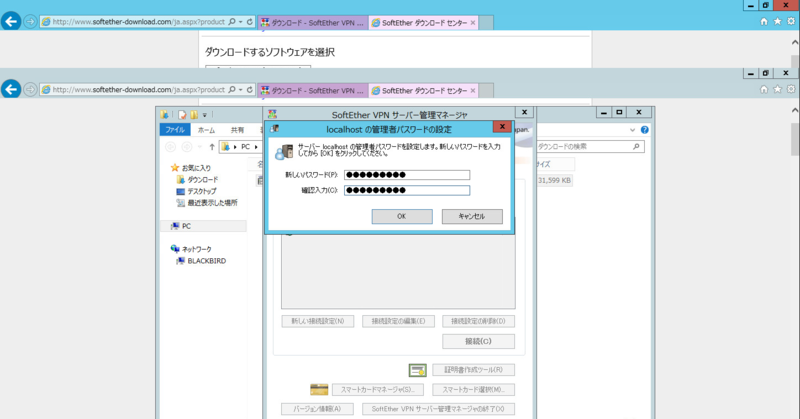Open スマートカードマネージャ(S)
Viewport: 800px width, 419px height.
[378, 390]
